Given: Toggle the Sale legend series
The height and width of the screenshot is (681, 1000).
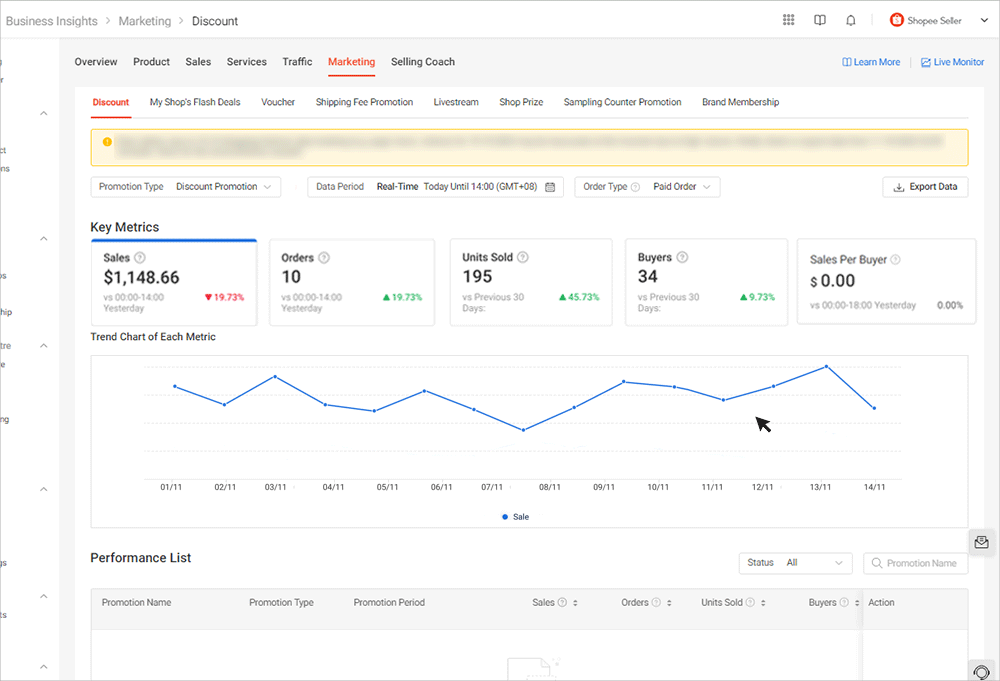Looking at the screenshot, I should pos(515,517).
